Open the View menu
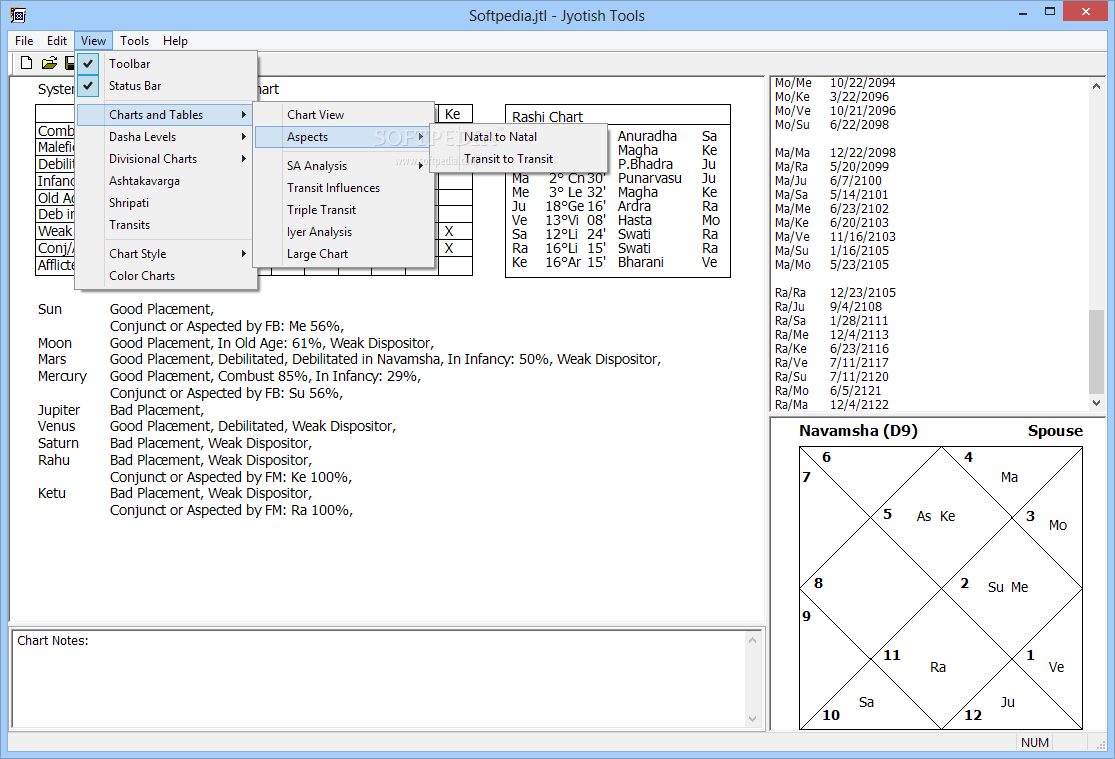The image size is (1115, 759). (x=93, y=41)
